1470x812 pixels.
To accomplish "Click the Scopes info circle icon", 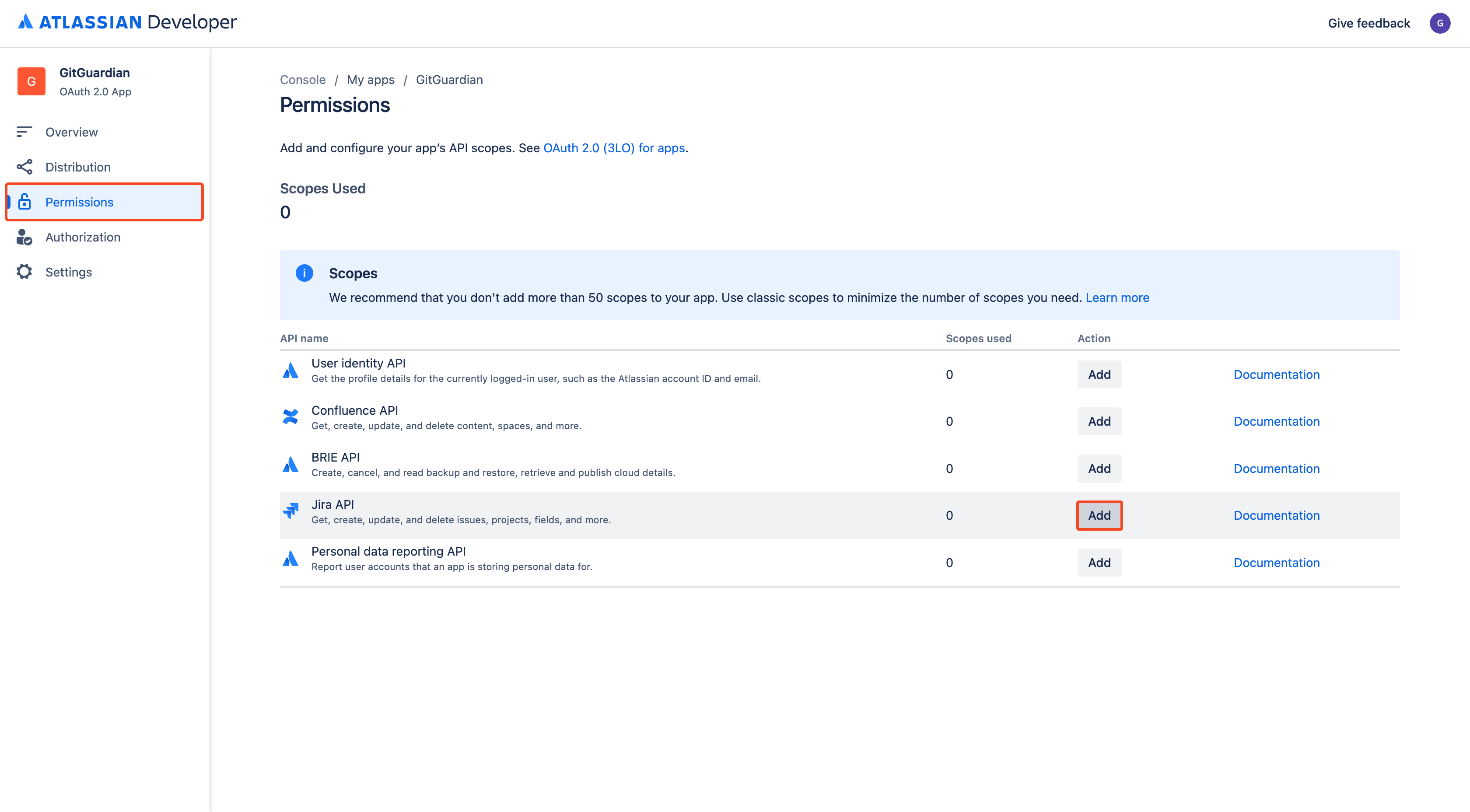I will tap(304, 273).
